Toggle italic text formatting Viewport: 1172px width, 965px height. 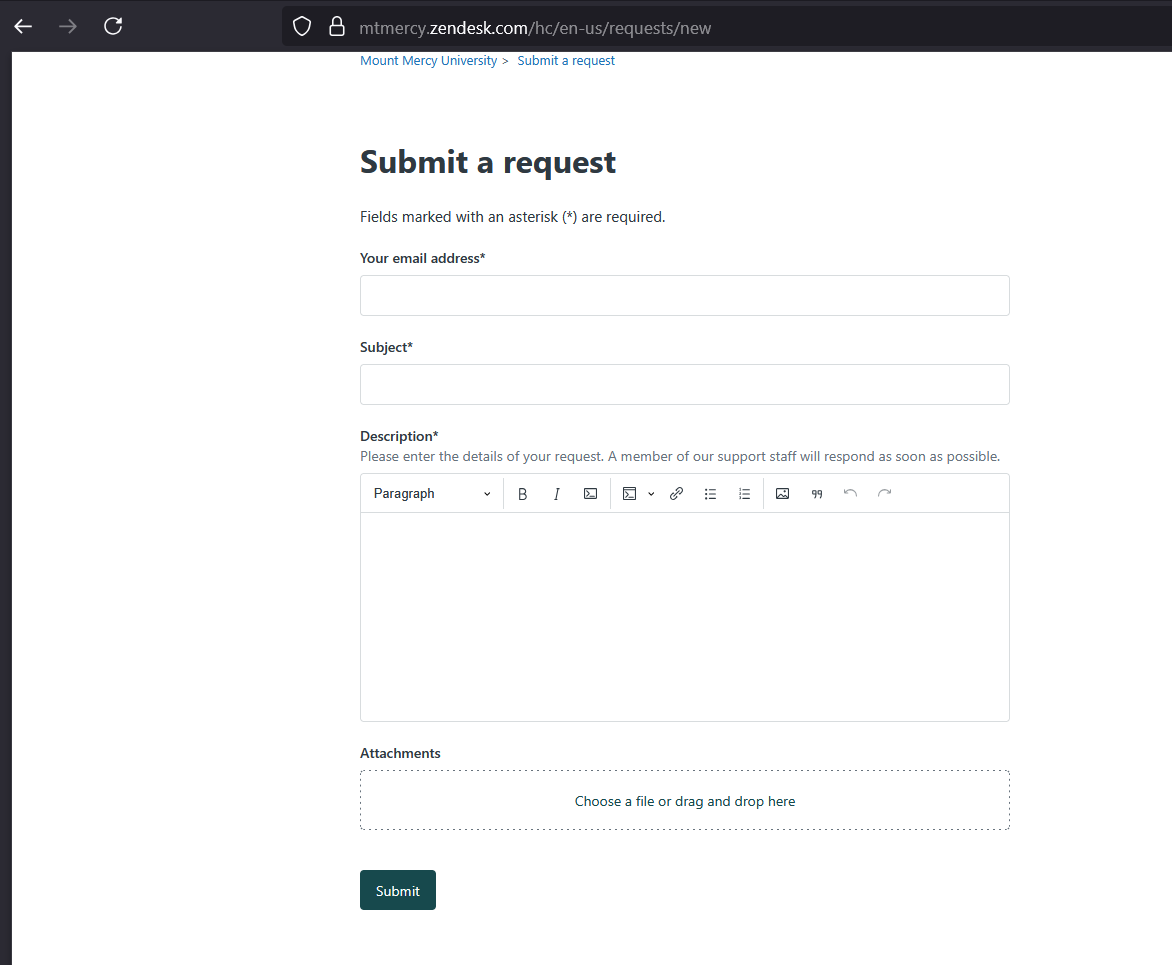(557, 494)
